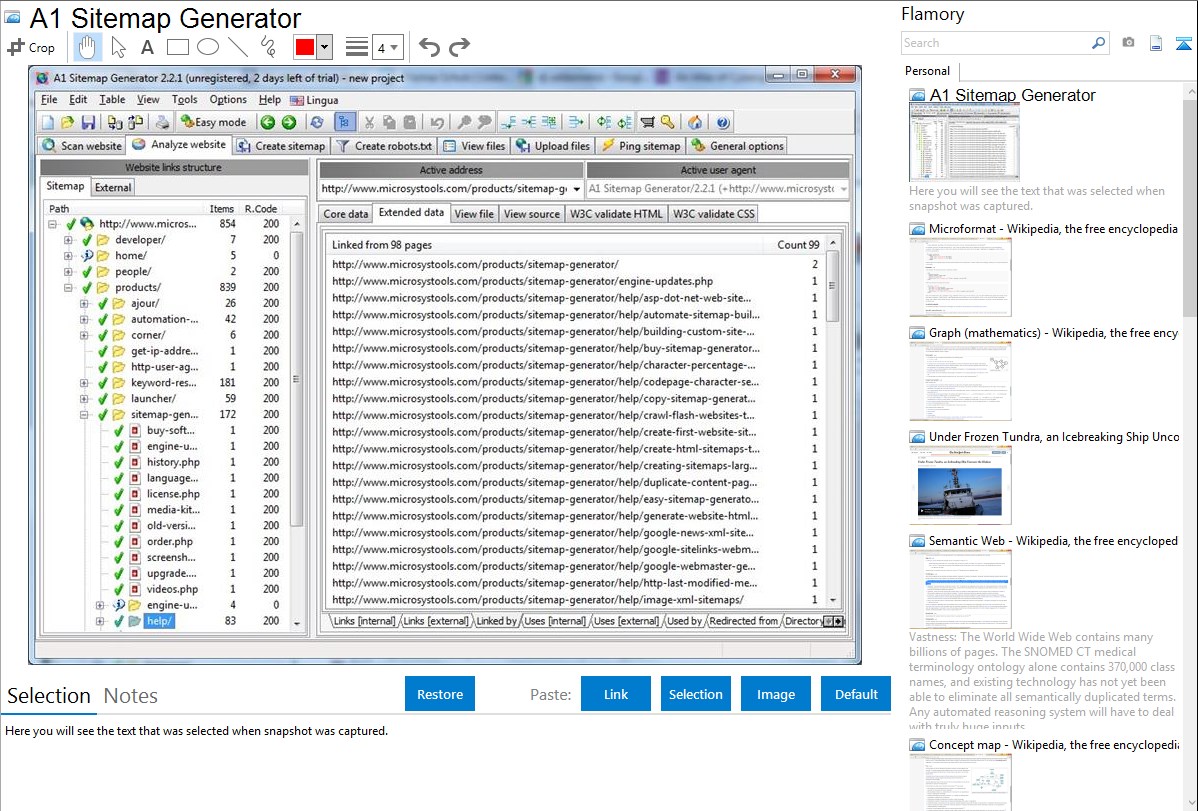The image size is (1198, 811).
Task: Switch to the Scan website tab
Action: (81, 146)
